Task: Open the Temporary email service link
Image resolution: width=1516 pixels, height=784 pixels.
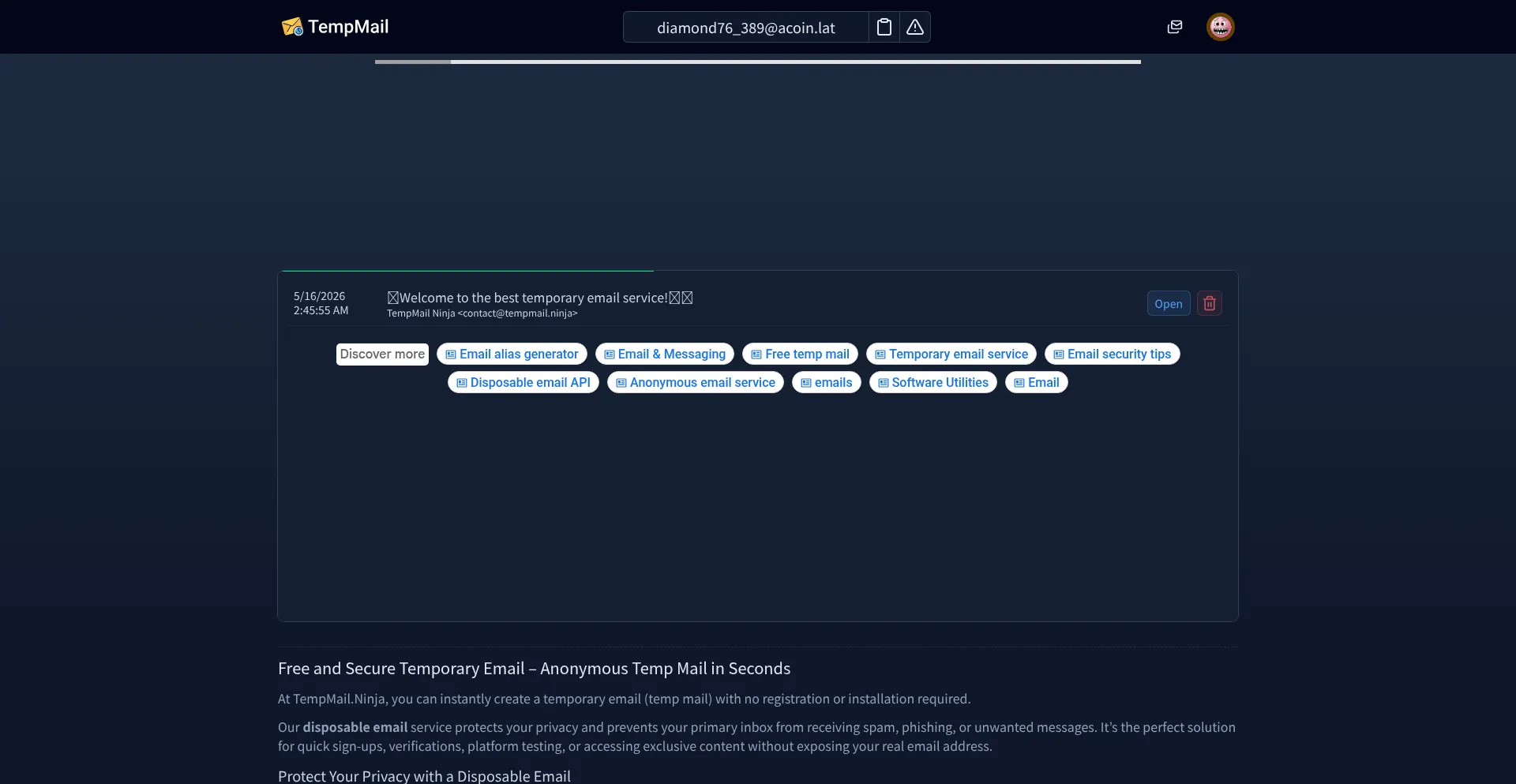Action: (x=951, y=354)
